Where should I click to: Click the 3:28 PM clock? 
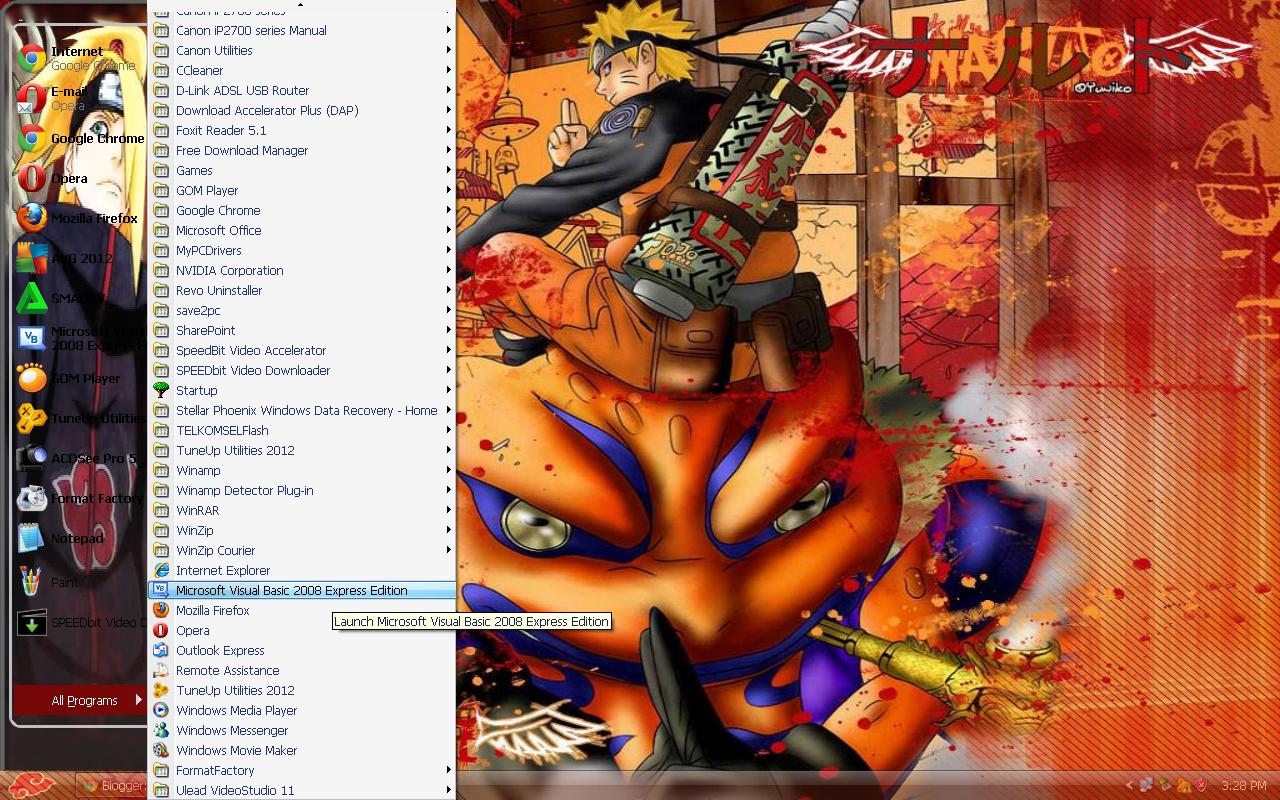tap(1243, 785)
